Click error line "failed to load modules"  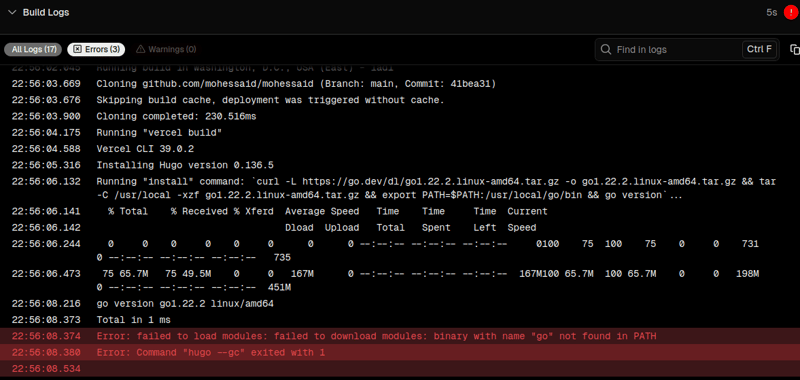tap(376, 336)
